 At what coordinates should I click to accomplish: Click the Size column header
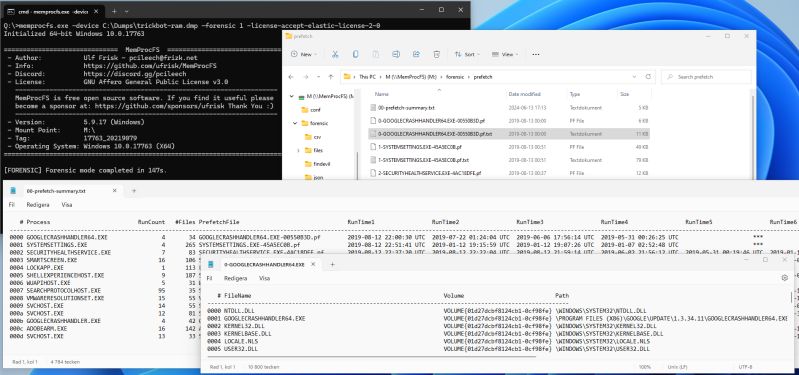pos(624,94)
